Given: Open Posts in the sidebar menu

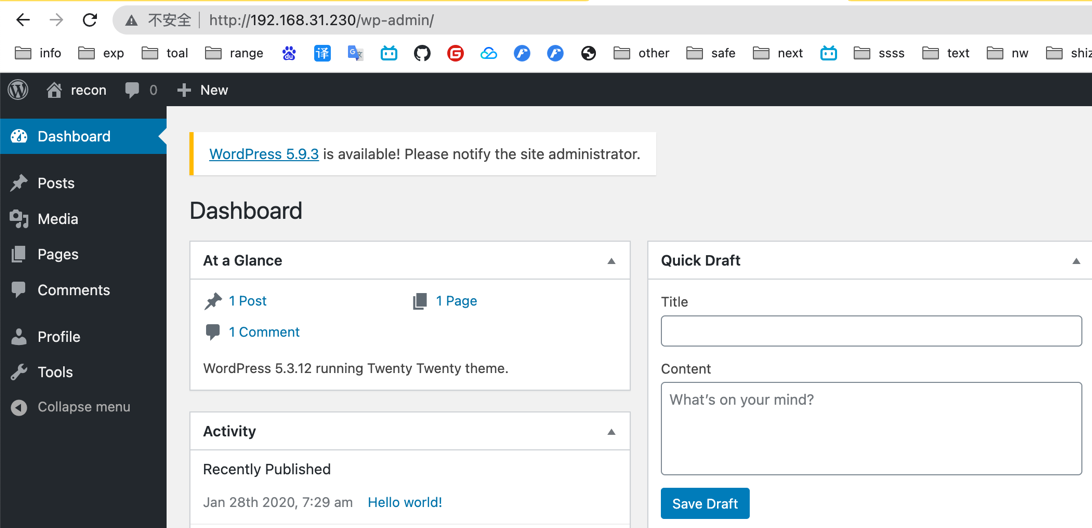Looking at the screenshot, I should click(56, 183).
